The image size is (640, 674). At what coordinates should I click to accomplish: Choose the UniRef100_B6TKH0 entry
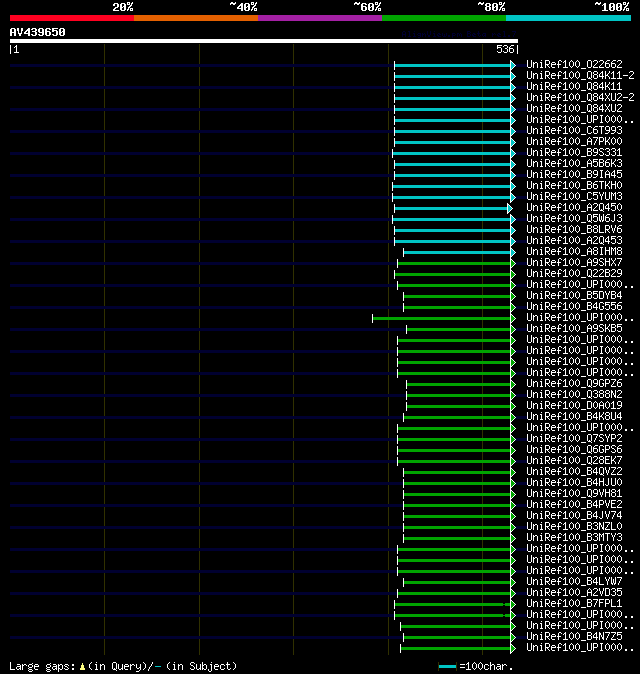pos(574,185)
